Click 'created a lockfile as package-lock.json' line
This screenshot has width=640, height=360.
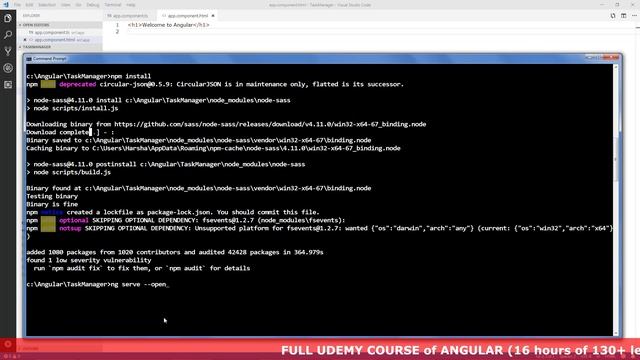(173, 212)
